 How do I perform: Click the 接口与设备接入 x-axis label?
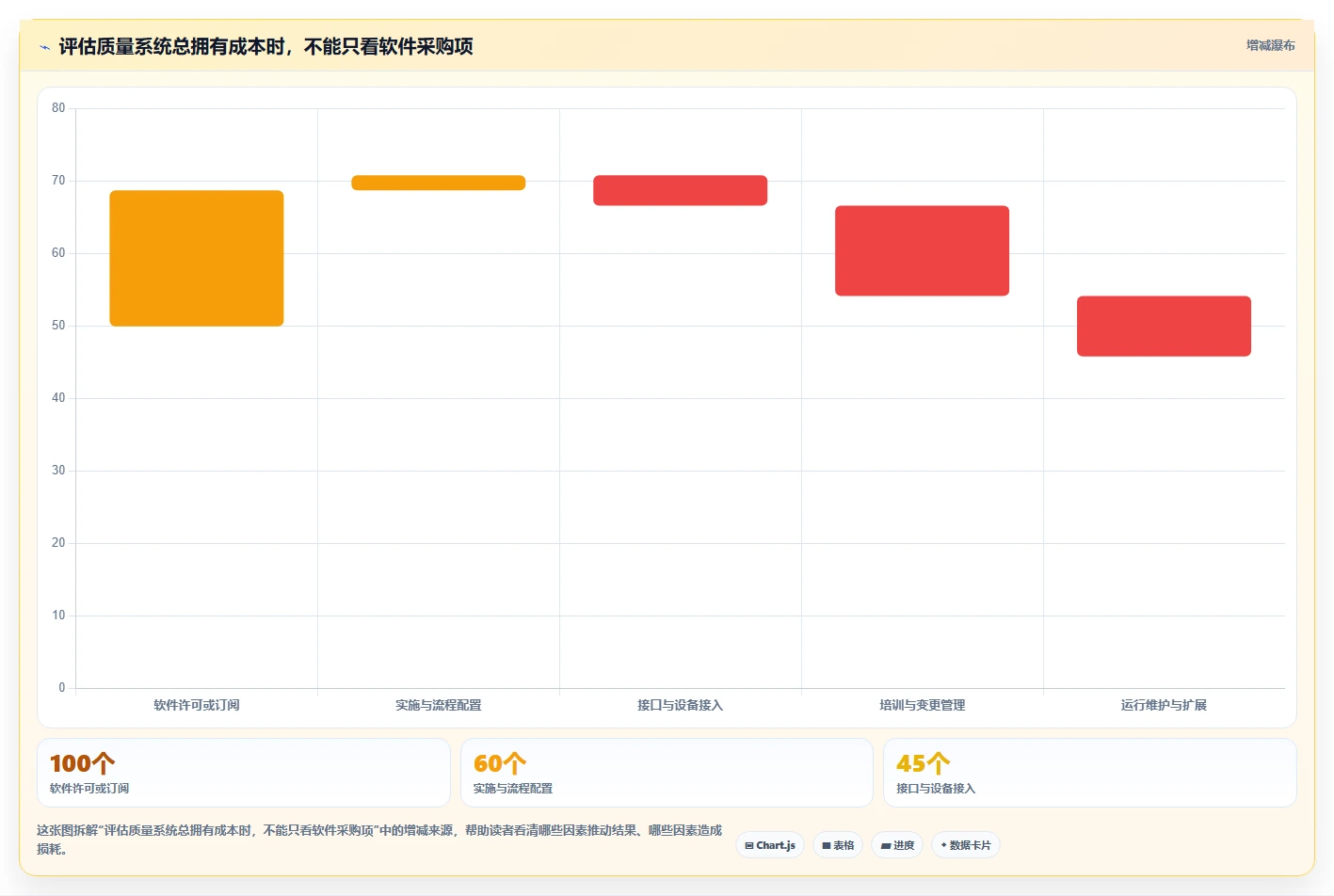[681, 705]
